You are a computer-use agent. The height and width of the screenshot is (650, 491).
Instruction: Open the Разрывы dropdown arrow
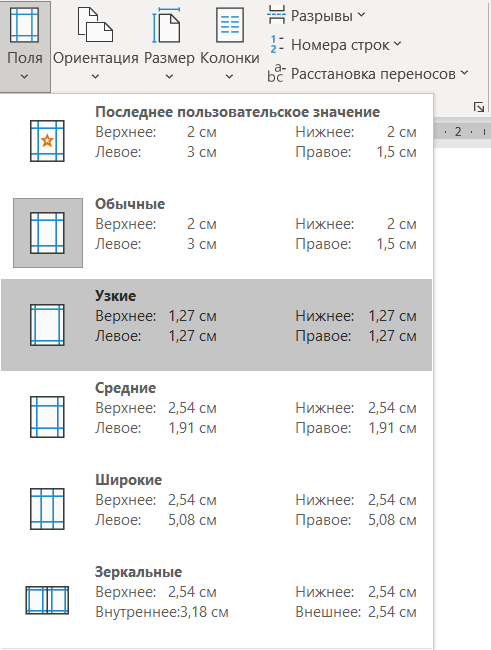[x=361, y=15]
